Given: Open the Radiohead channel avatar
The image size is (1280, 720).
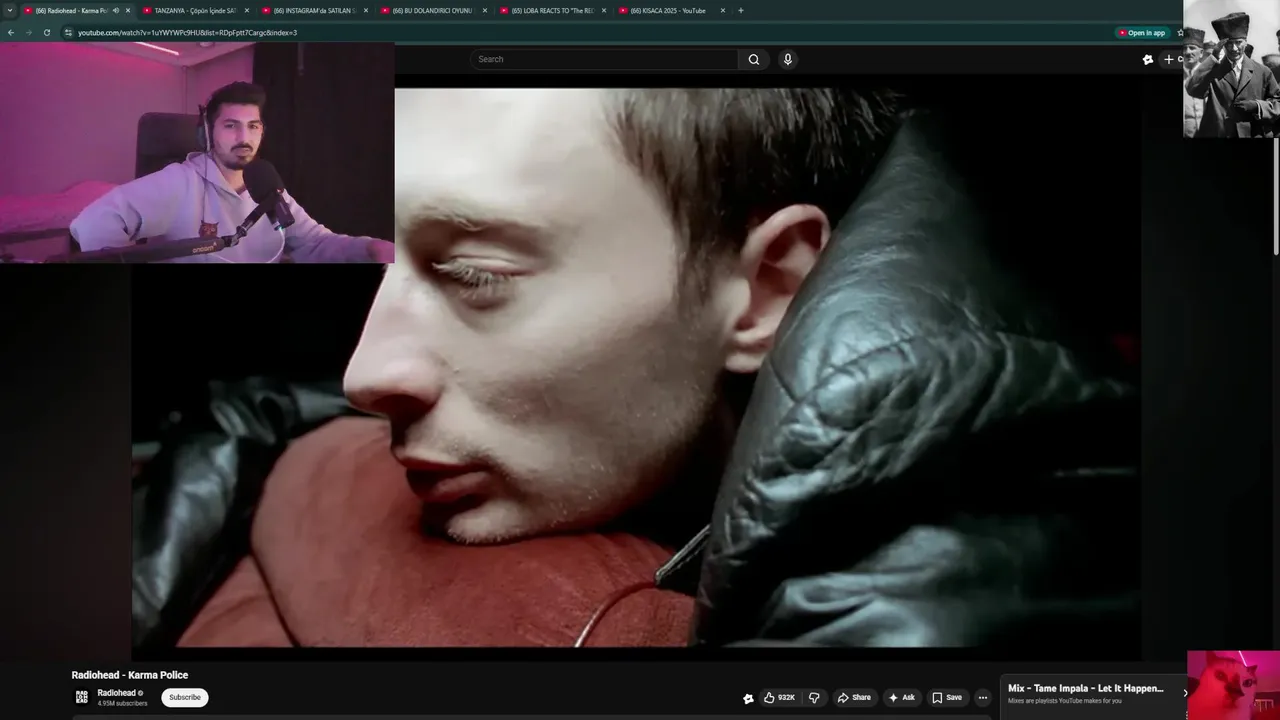Looking at the screenshot, I should coord(82,697).
